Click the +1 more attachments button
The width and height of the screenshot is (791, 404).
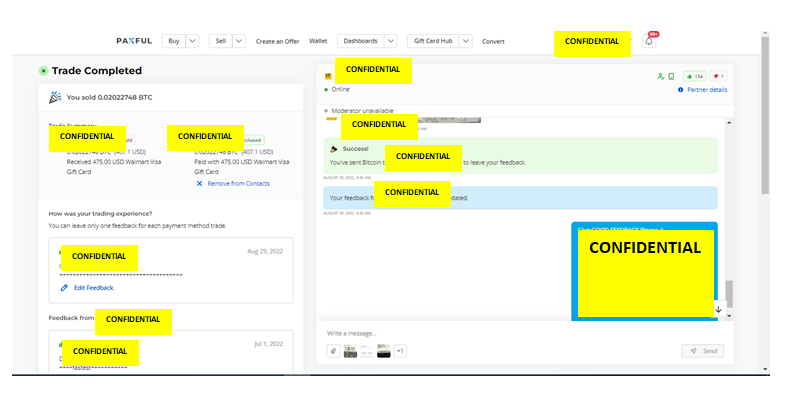pos(400,351)
